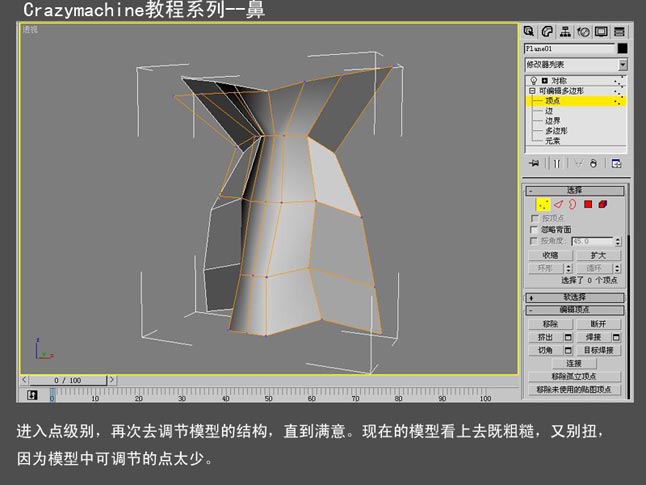Image resolution: width=646 pixels, height=485 pixels.
Task: Click the 连接 connect button
Action: (574, 363)
